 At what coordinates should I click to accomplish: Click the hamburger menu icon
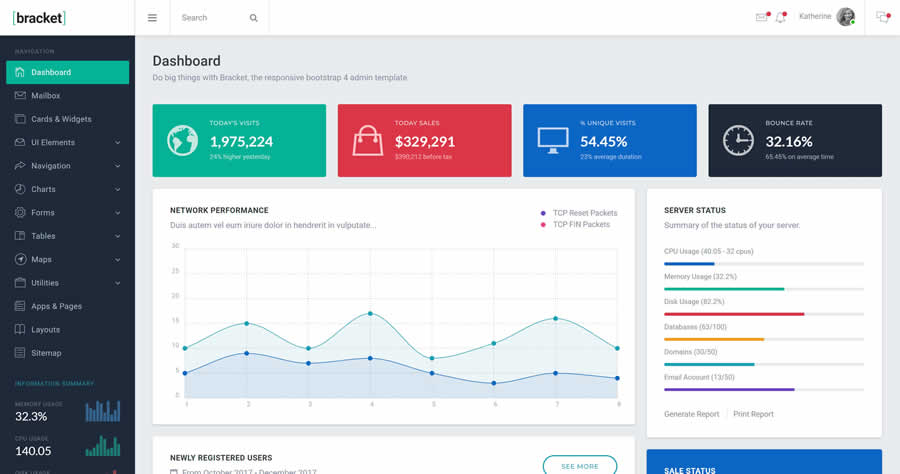click(152, 18)
